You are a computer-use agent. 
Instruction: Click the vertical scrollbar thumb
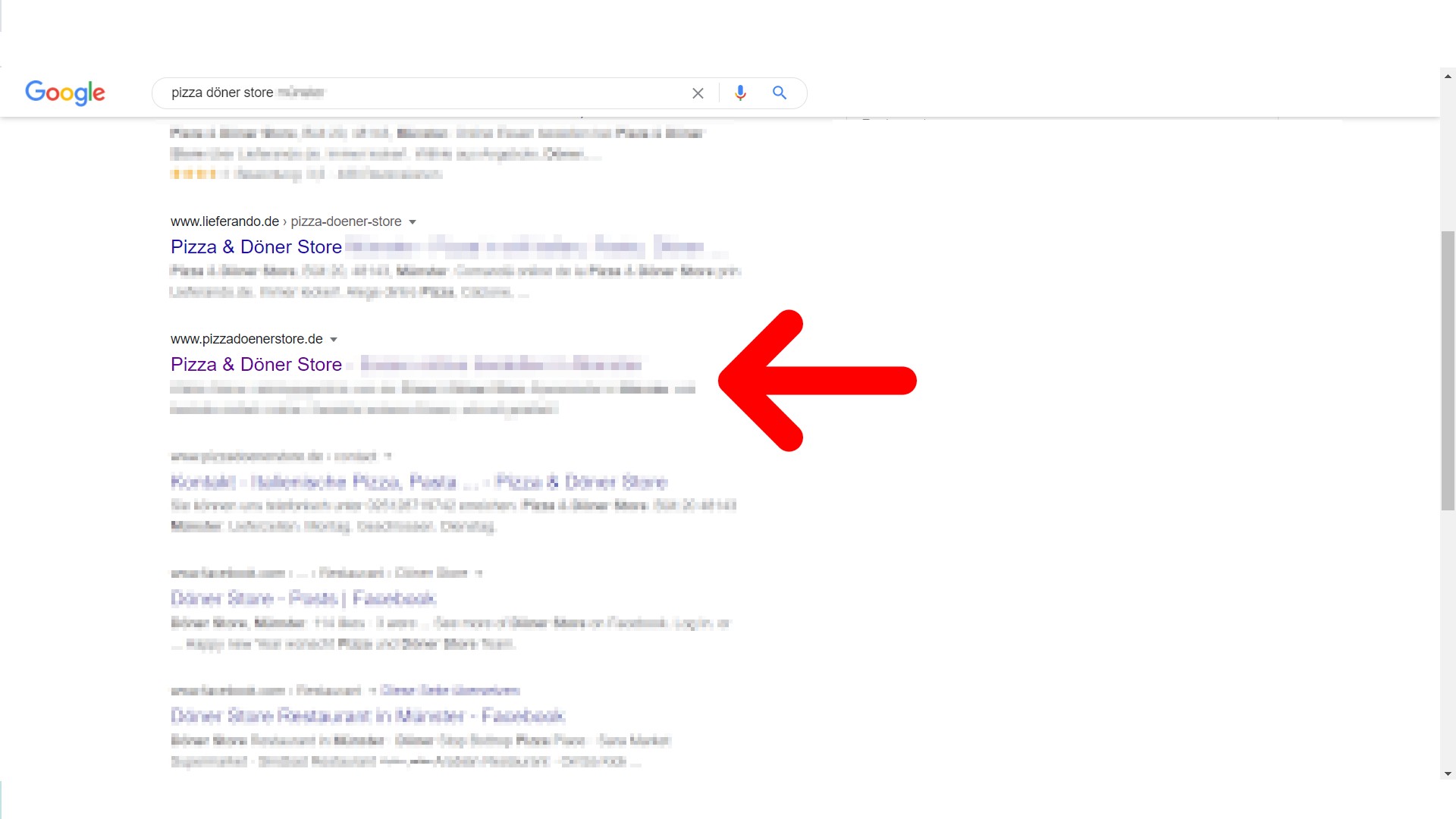point(1448,370)
